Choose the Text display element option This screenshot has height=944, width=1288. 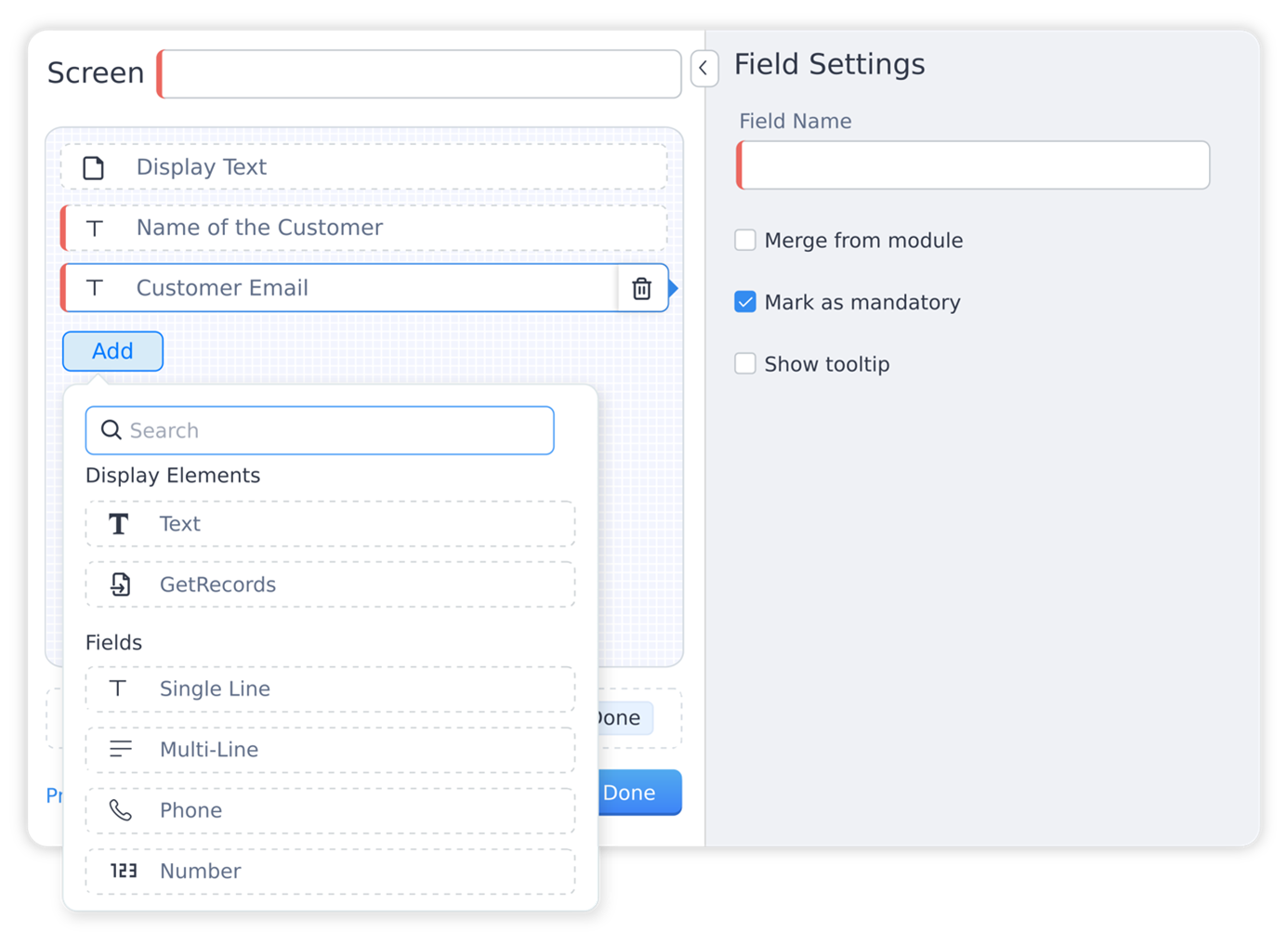coord(330,524)
